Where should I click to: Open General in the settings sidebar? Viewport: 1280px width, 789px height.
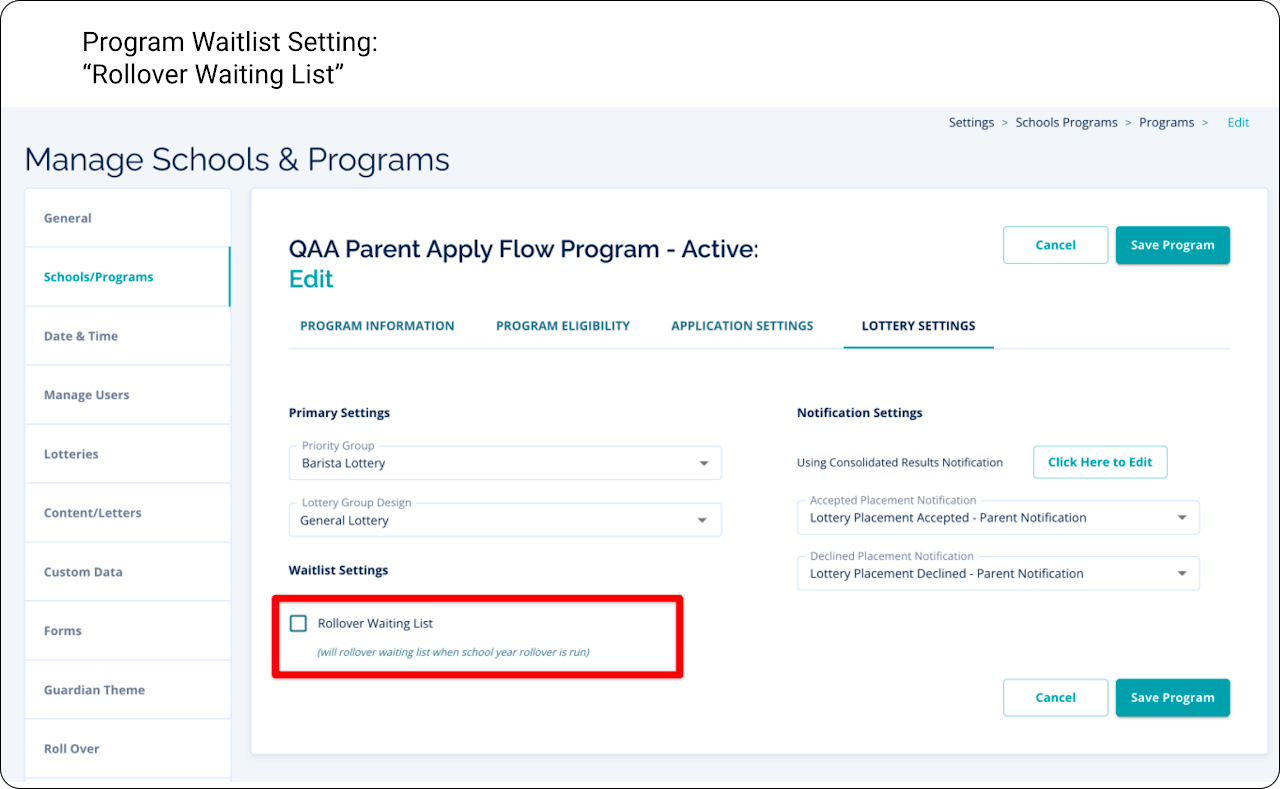pos(68,218)
